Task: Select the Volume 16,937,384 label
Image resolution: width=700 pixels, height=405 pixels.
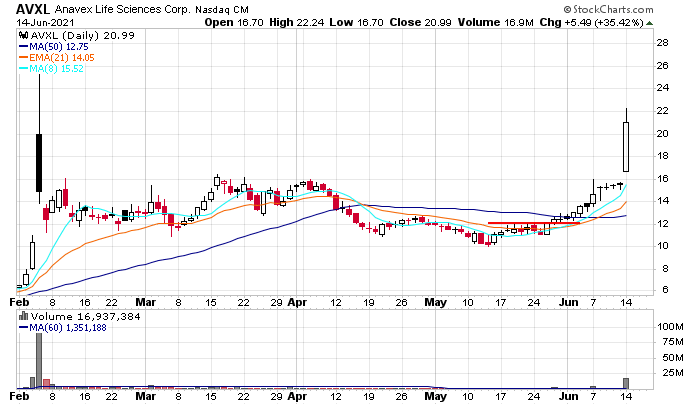Action: (x=85, y=317)
